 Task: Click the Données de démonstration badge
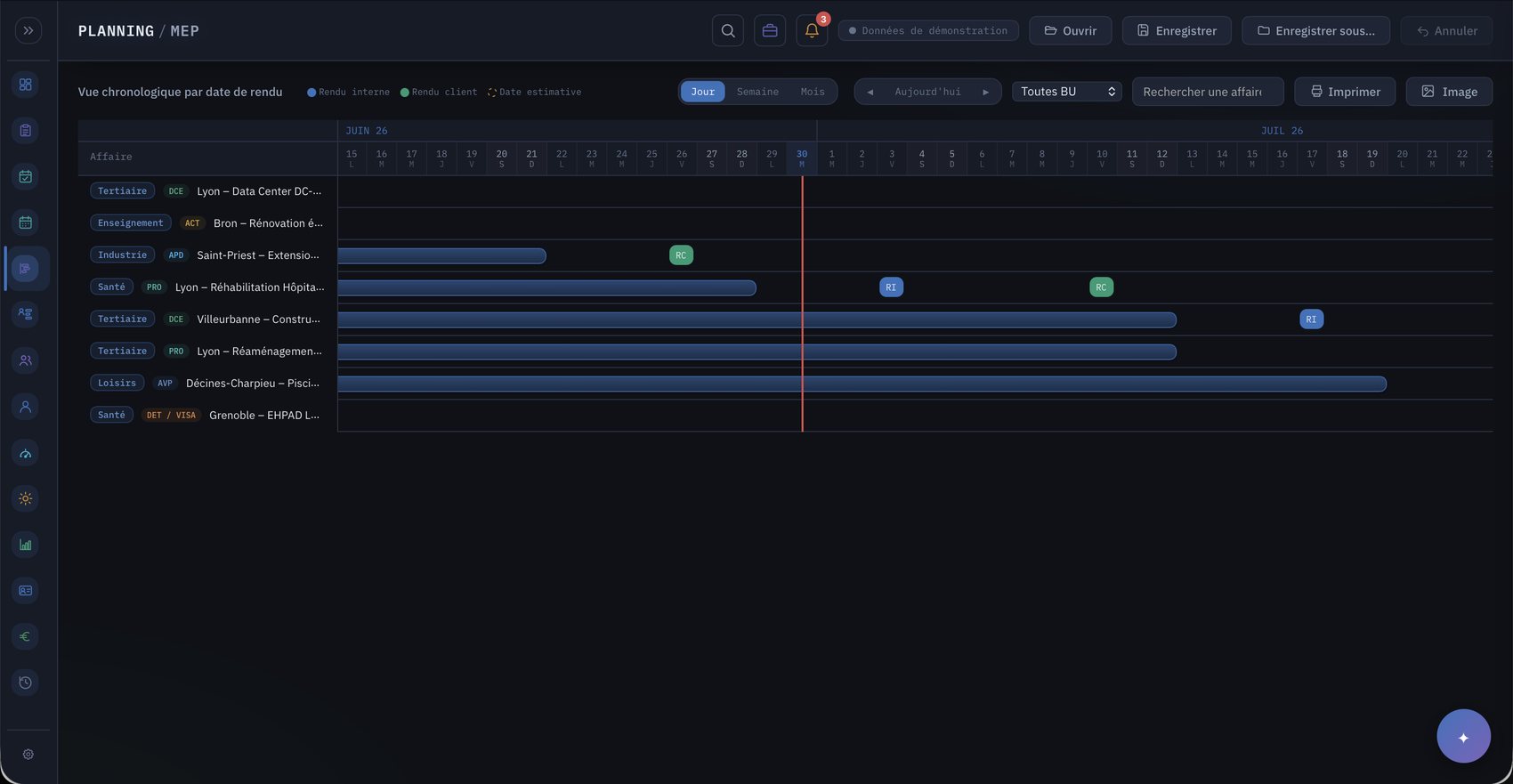(x=928, y=30)
